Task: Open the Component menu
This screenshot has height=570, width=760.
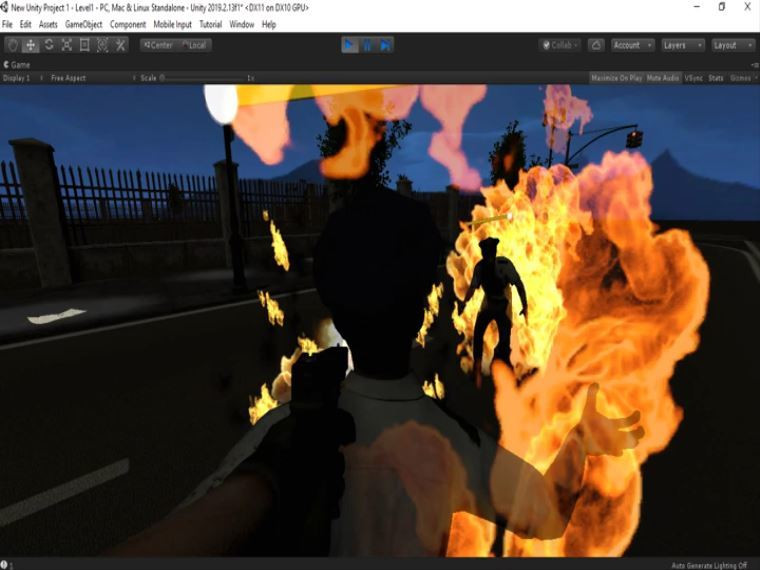Action: tap(128, 24)
